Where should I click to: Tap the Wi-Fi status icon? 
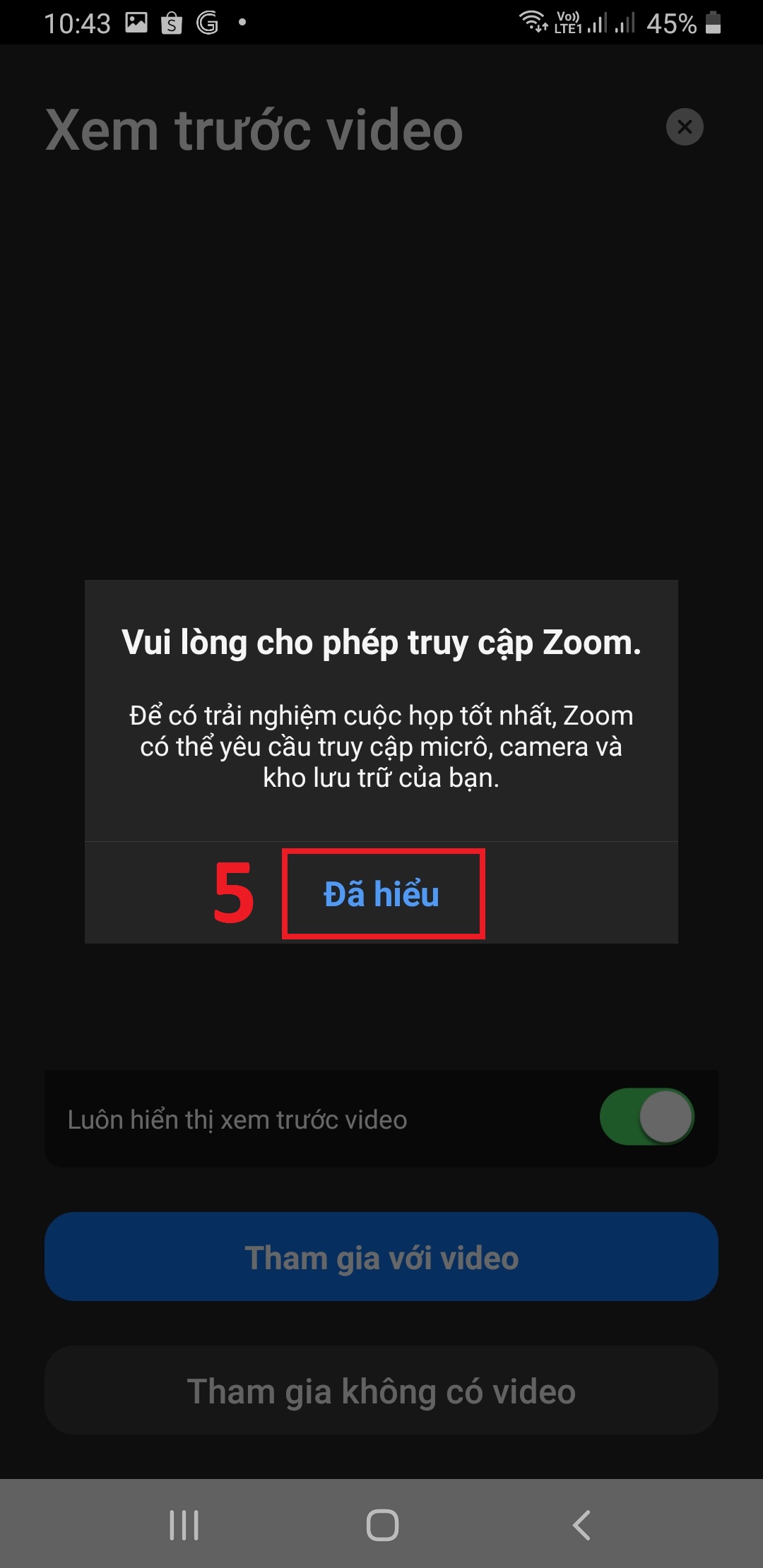pos(533,21)
